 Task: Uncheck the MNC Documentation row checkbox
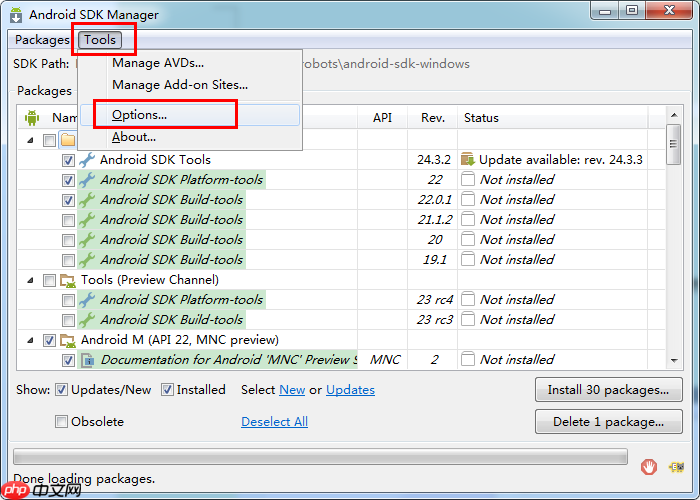(x=68, y=360)
